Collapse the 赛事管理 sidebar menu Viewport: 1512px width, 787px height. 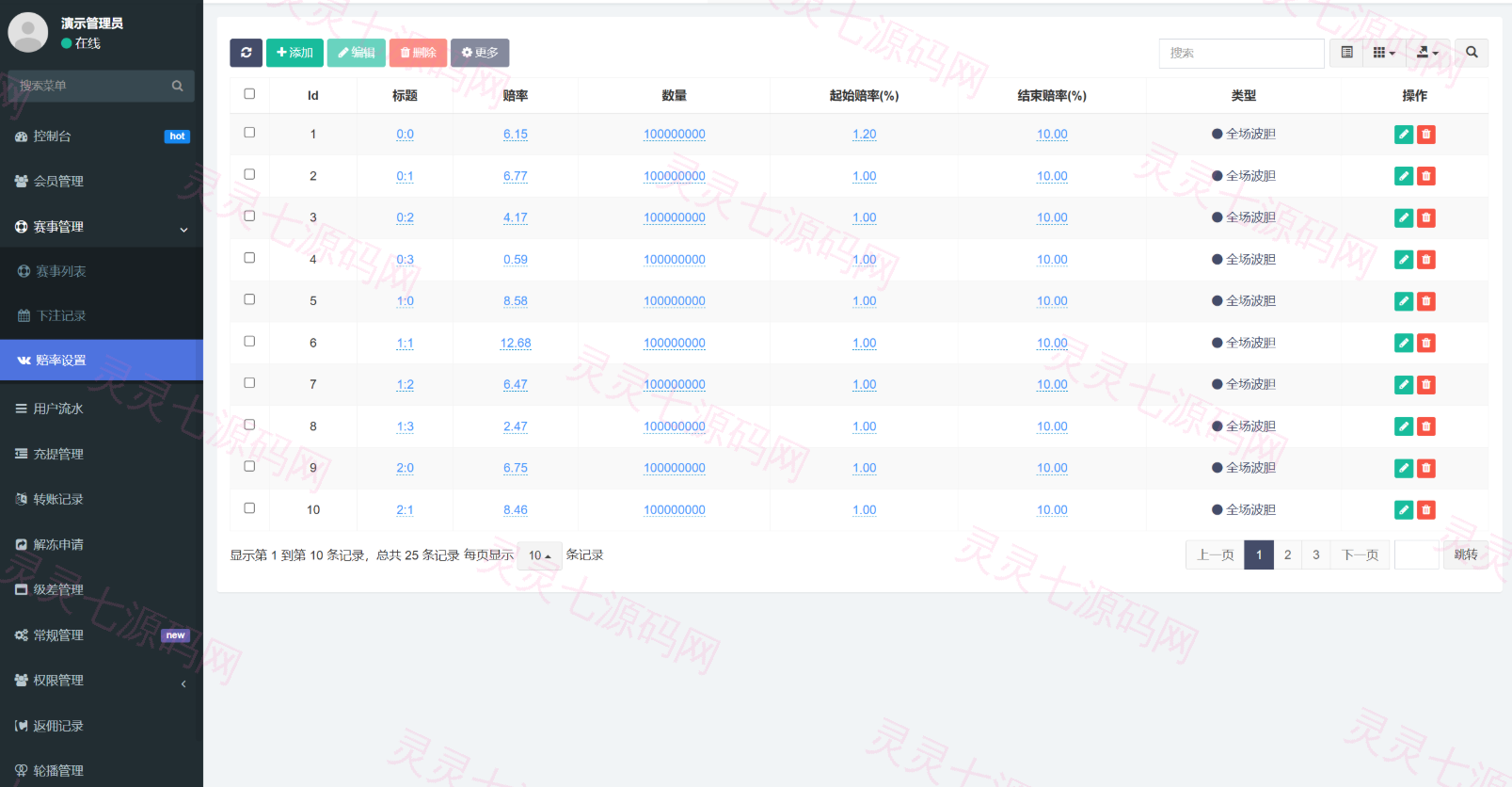(x=102, y=227)
